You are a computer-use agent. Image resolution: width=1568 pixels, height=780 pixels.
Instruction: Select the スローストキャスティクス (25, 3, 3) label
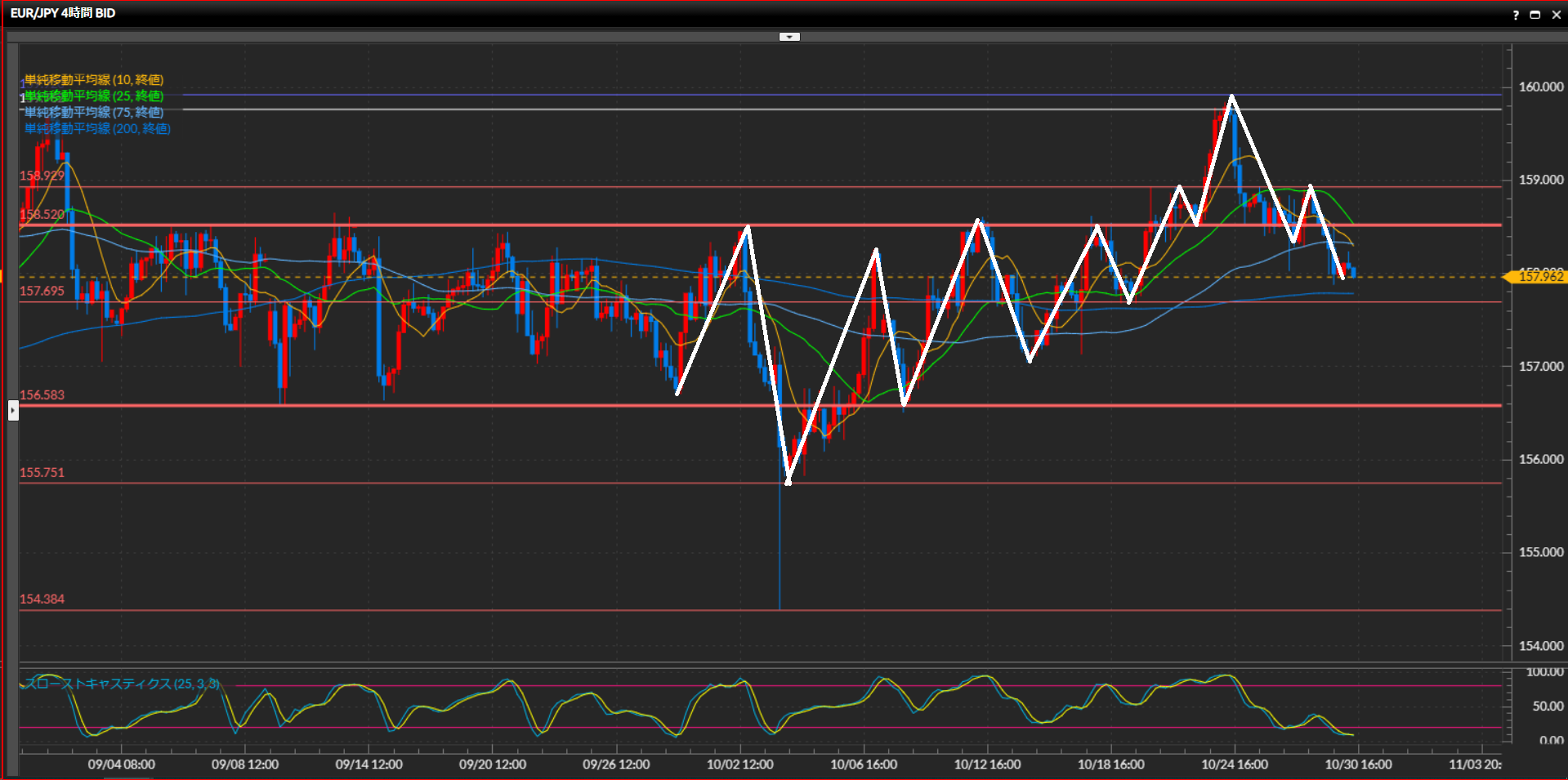(x=121, y=684)
